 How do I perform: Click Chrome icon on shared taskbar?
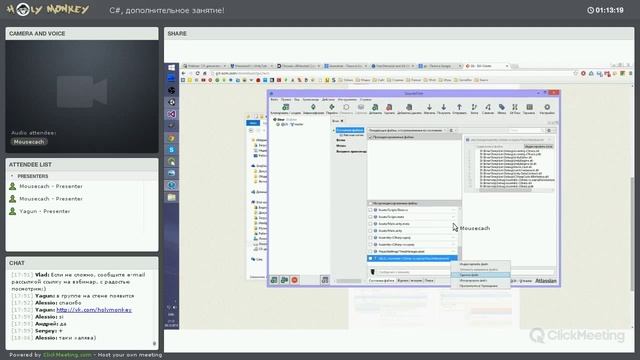[171, 138]
